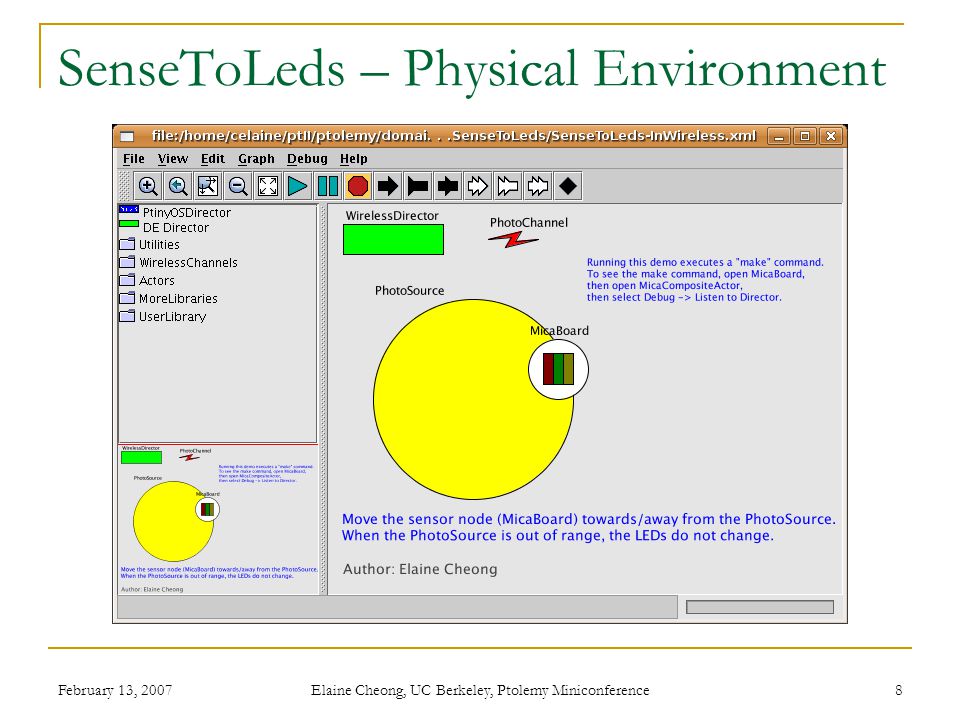Click the solid black double-arrow port icon
Image resolution: width=960 pixels, height=720 pixels.
click(448, 186)
